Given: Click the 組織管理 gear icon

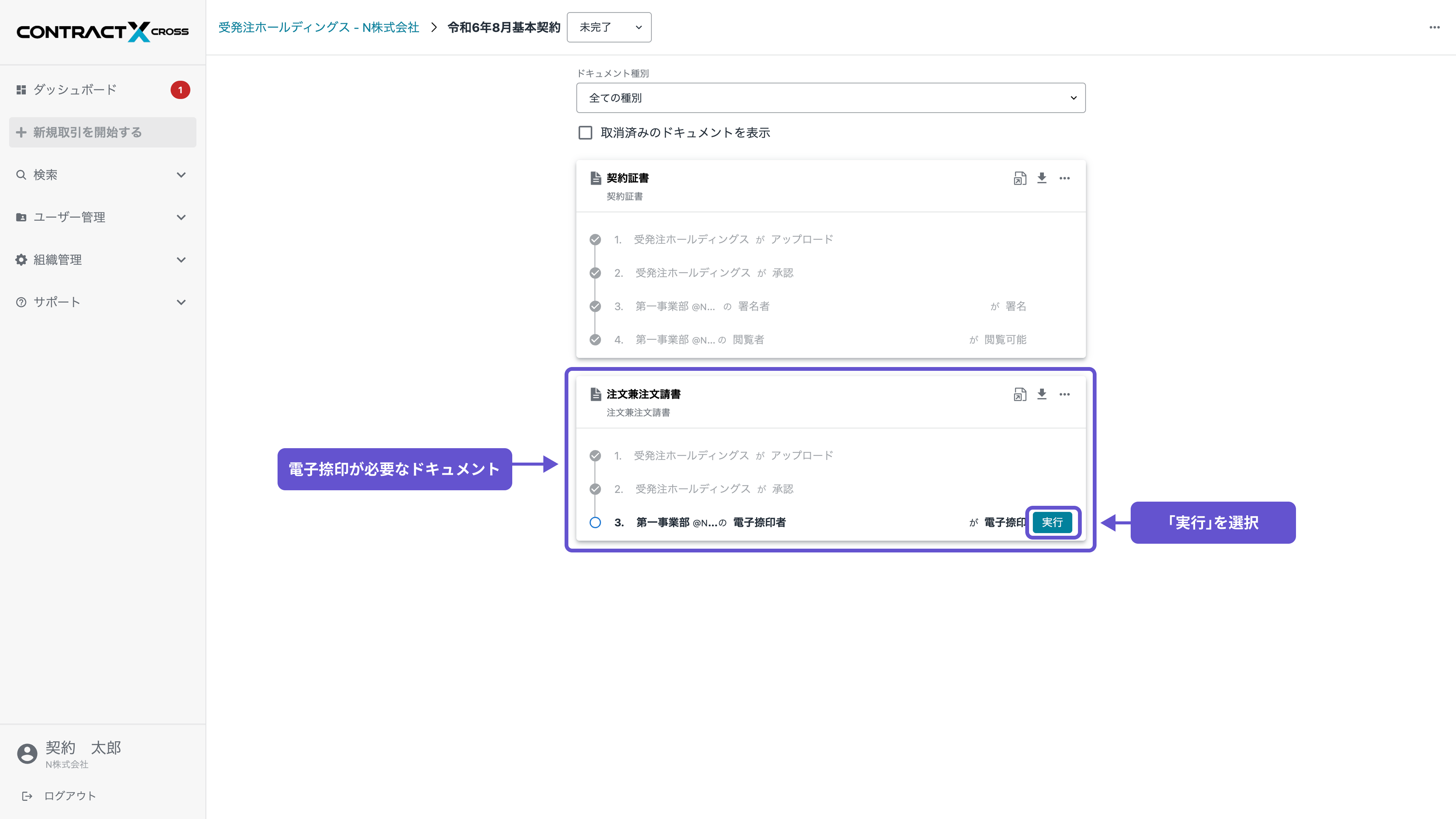Looking at the screenshot, I should (21, 259).
